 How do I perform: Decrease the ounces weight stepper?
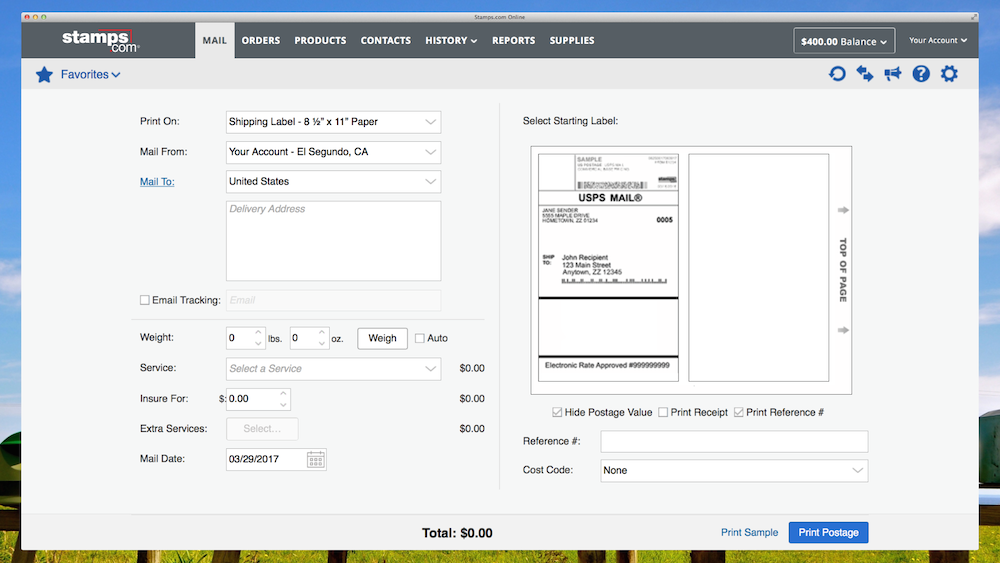coord(322,344)
